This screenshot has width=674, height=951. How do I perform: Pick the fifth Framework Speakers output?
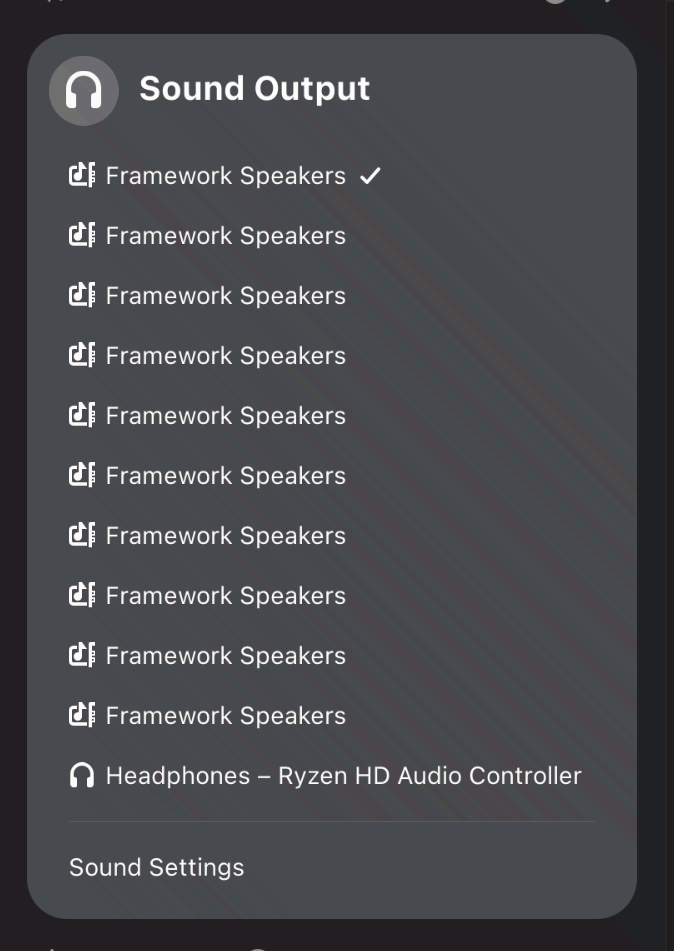[x=225, y=416]
